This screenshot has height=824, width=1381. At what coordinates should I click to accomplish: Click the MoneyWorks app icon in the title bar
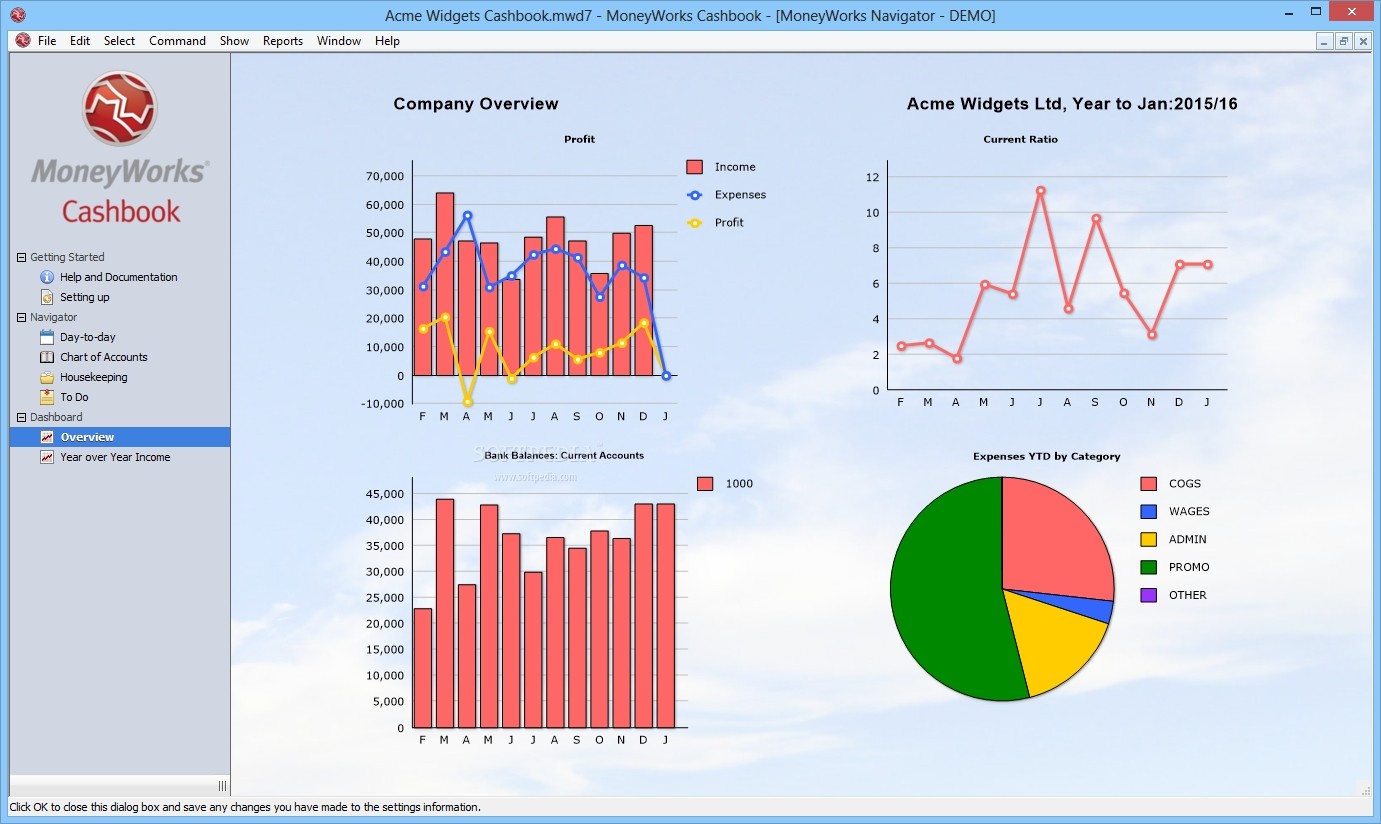pyautogui.click(x=17, y=15)
